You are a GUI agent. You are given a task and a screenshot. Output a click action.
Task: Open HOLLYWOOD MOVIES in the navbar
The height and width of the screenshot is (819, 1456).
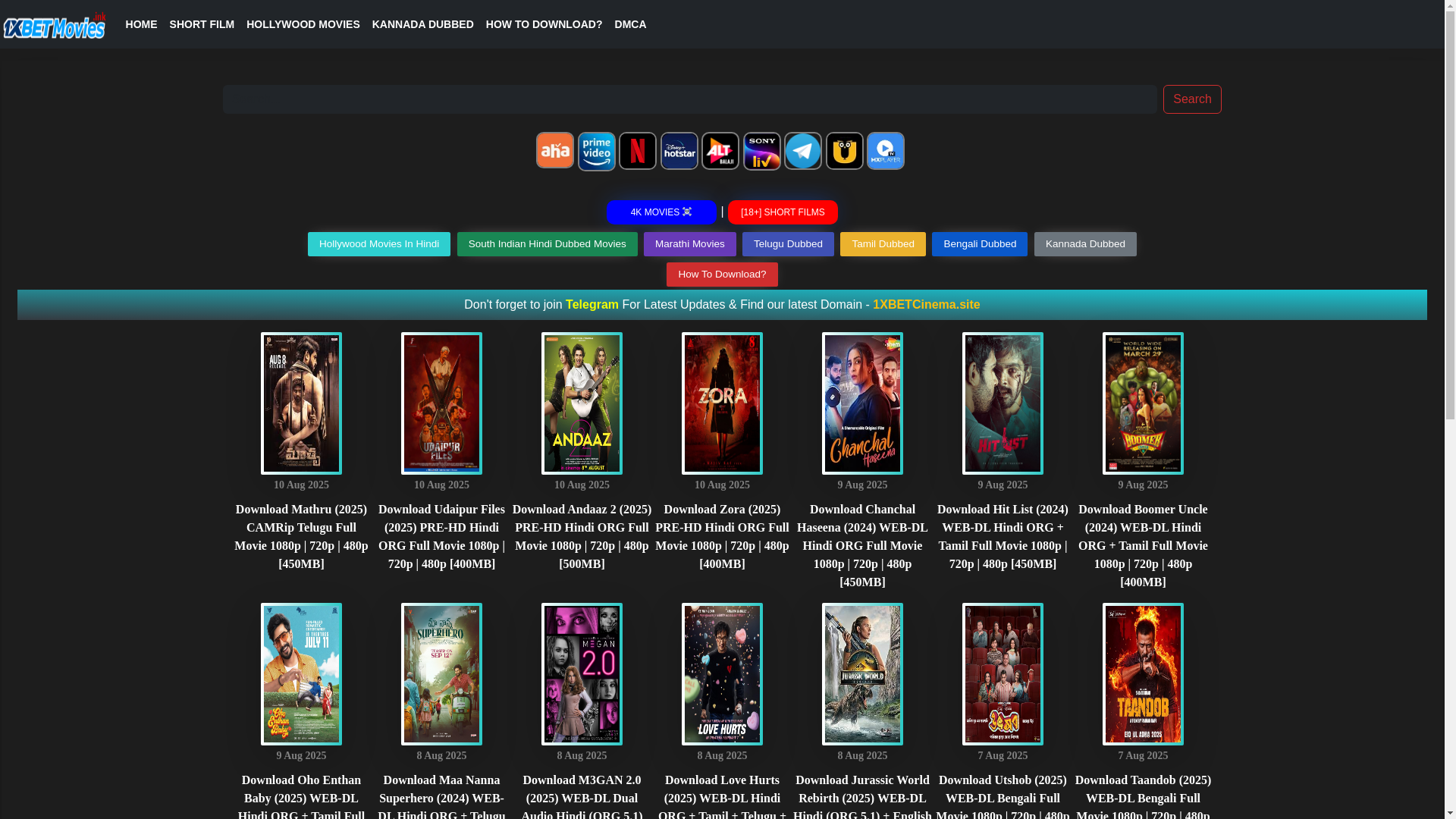click(x=303, y=24)
